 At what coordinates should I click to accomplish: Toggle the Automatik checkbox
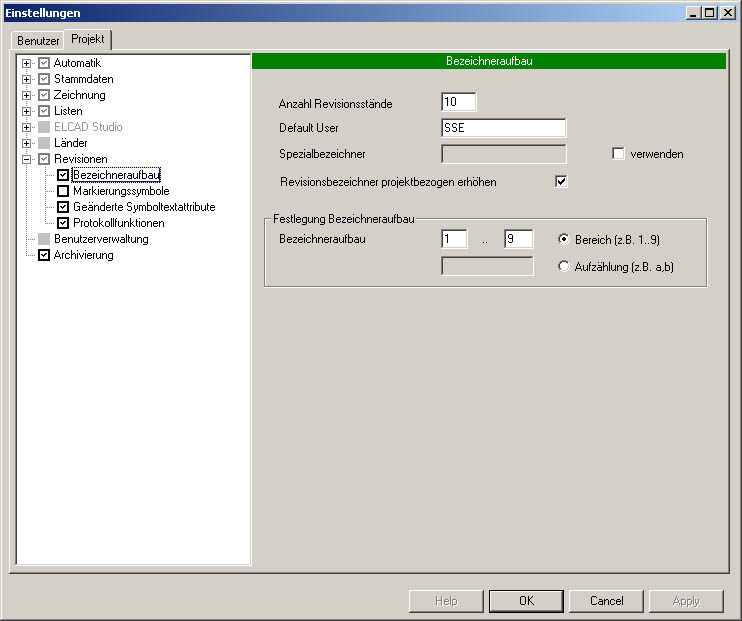click(44, 63)
